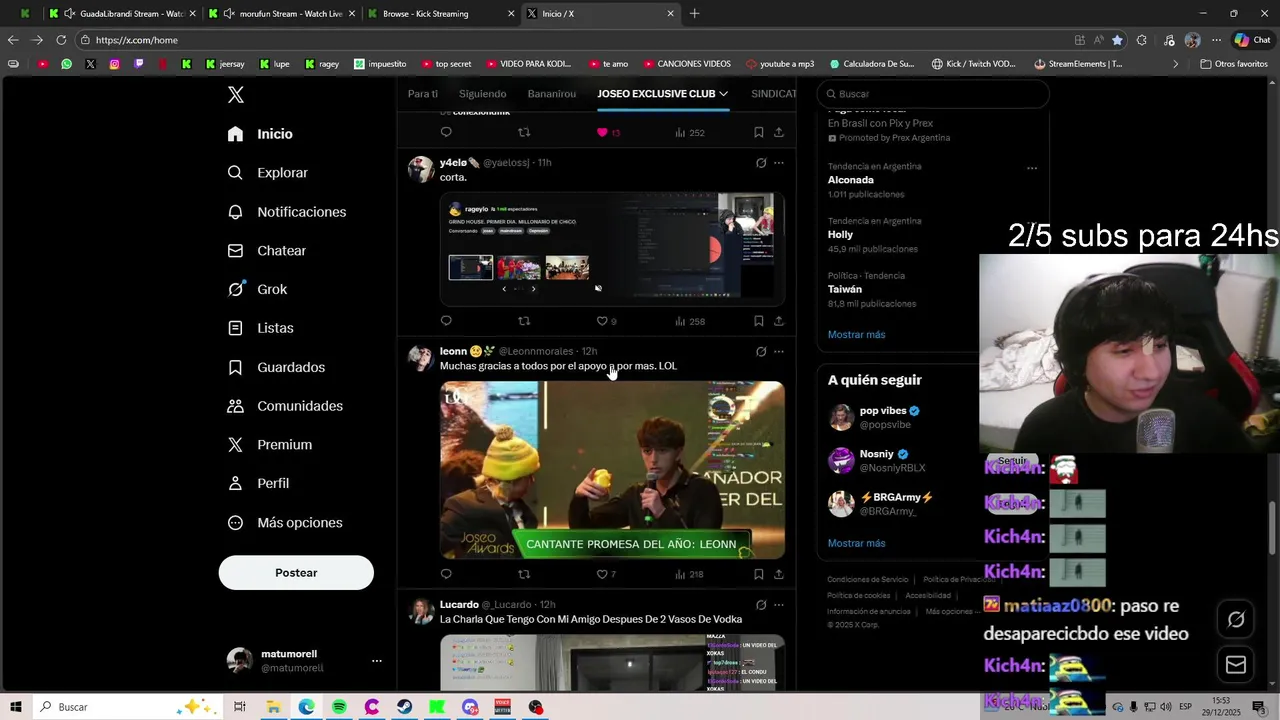Image resolution: width=1280 pixels, height=720 pixels.
Task: Open the Explorar search icon in sidebar
Action: click(x=235, y=173)
